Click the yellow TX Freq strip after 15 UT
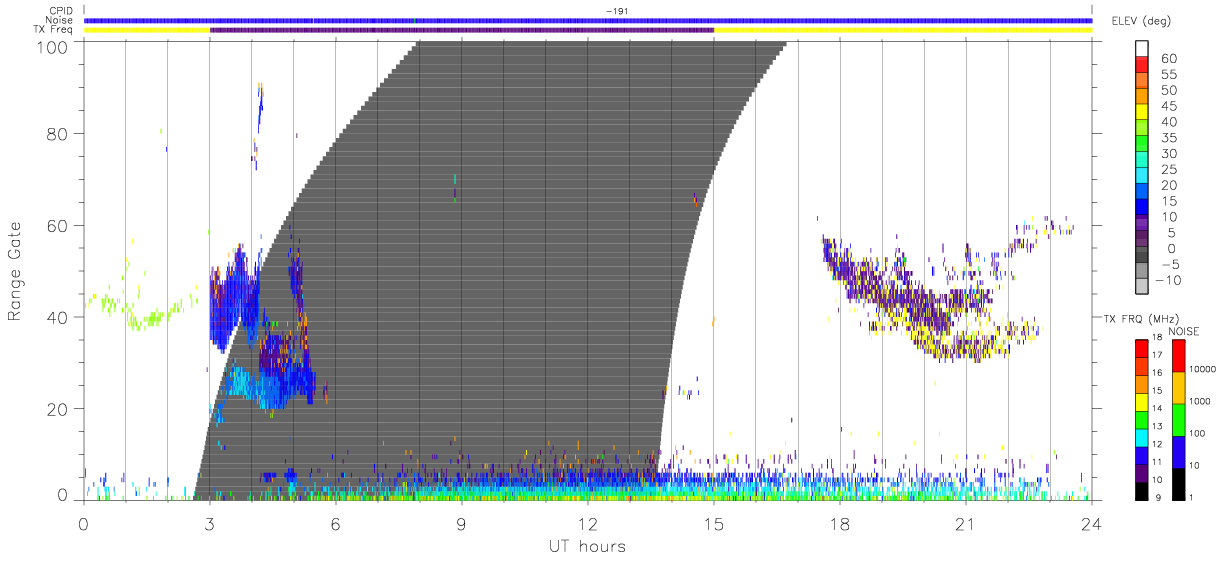 click(903, 30)
